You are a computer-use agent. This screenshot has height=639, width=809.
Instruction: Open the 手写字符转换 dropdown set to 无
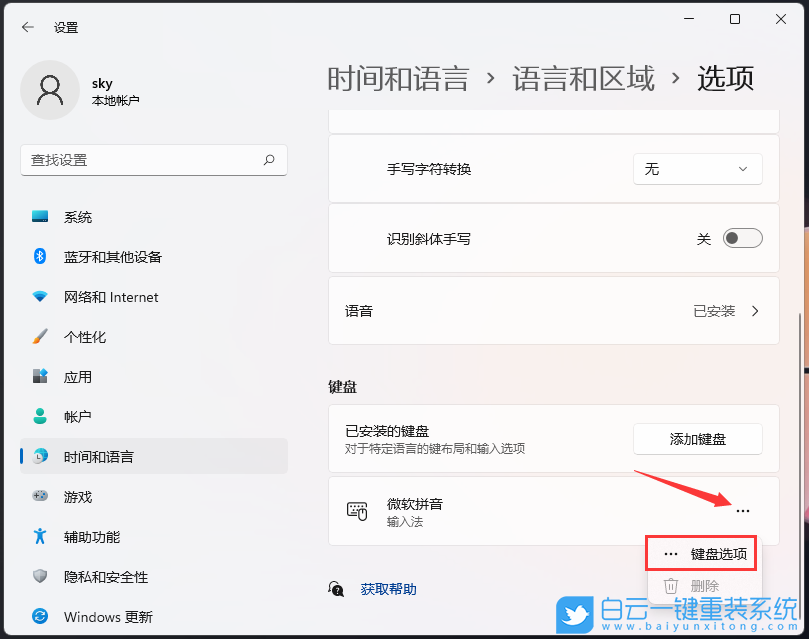pos(697,169)
